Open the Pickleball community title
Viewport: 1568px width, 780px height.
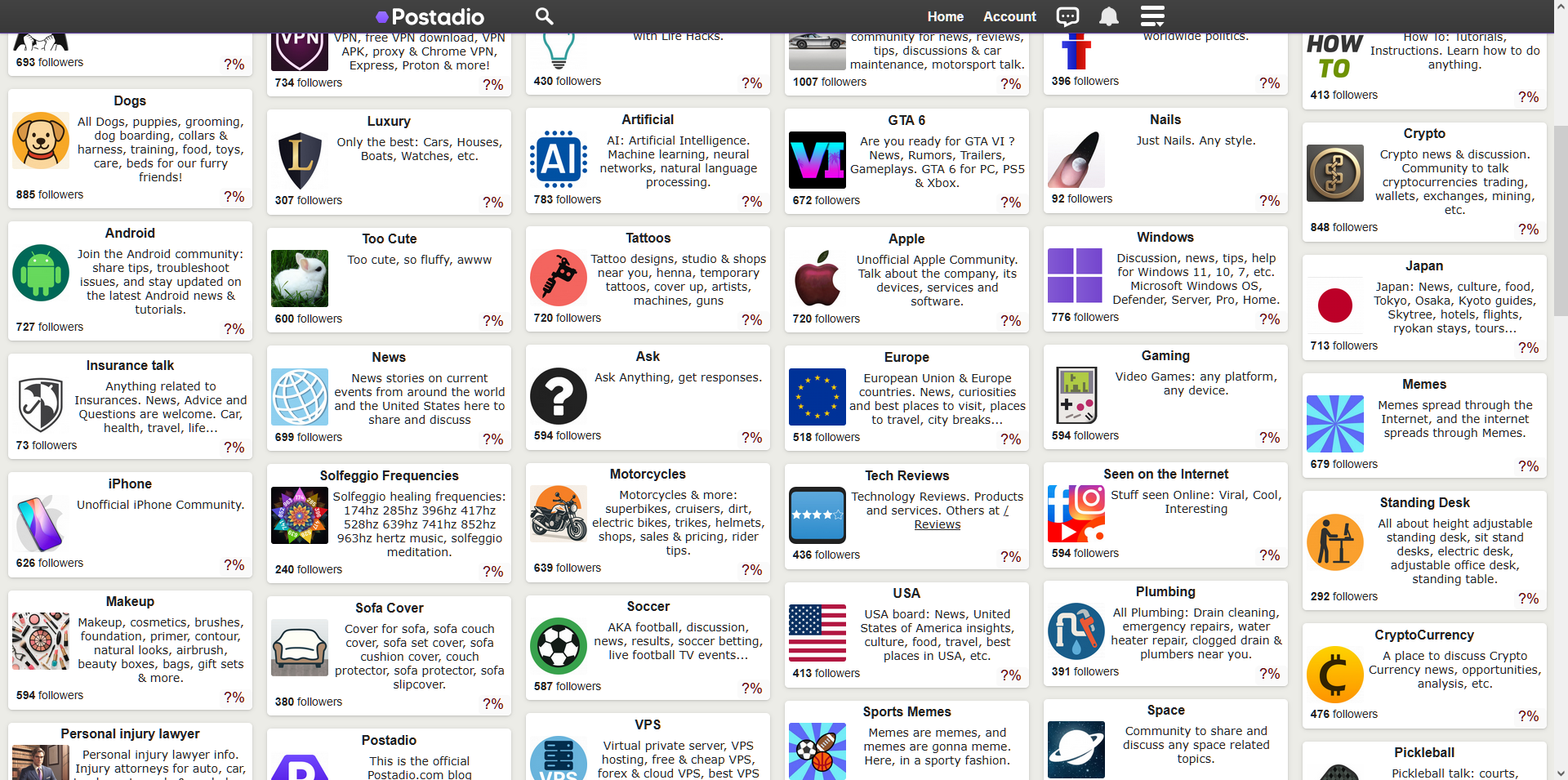point(1424,752)
